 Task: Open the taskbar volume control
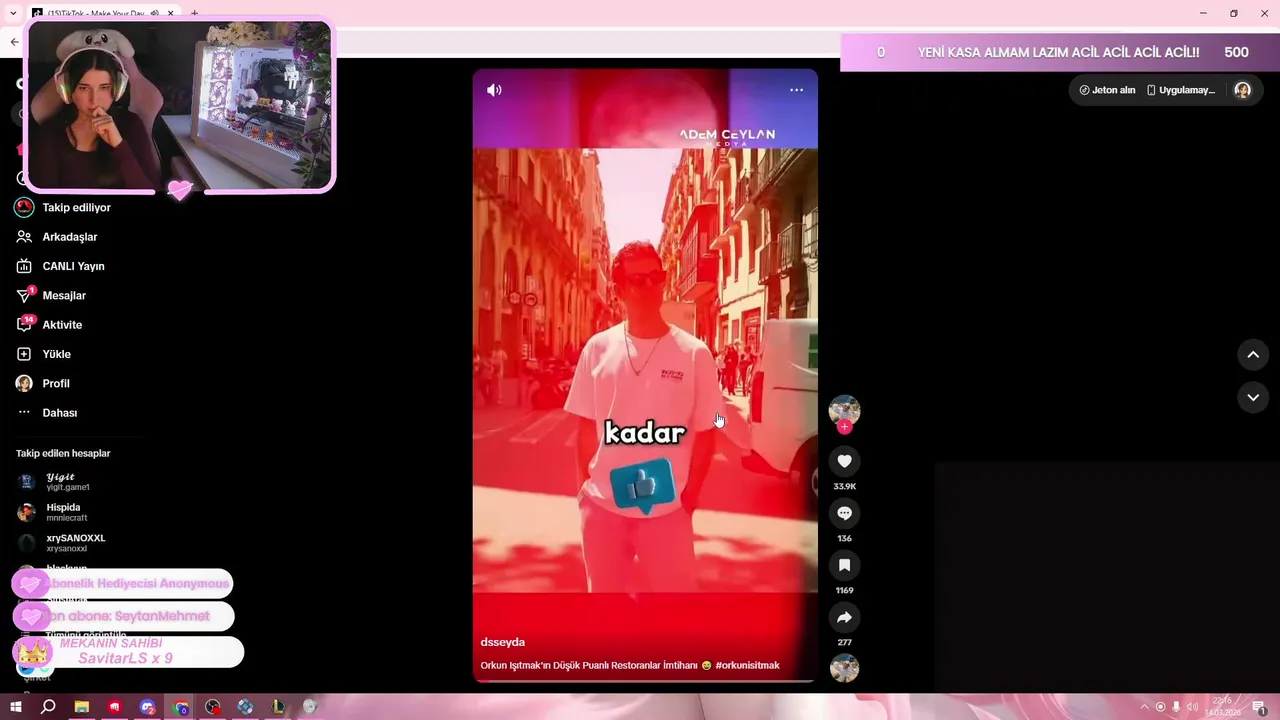point(1192,707)
